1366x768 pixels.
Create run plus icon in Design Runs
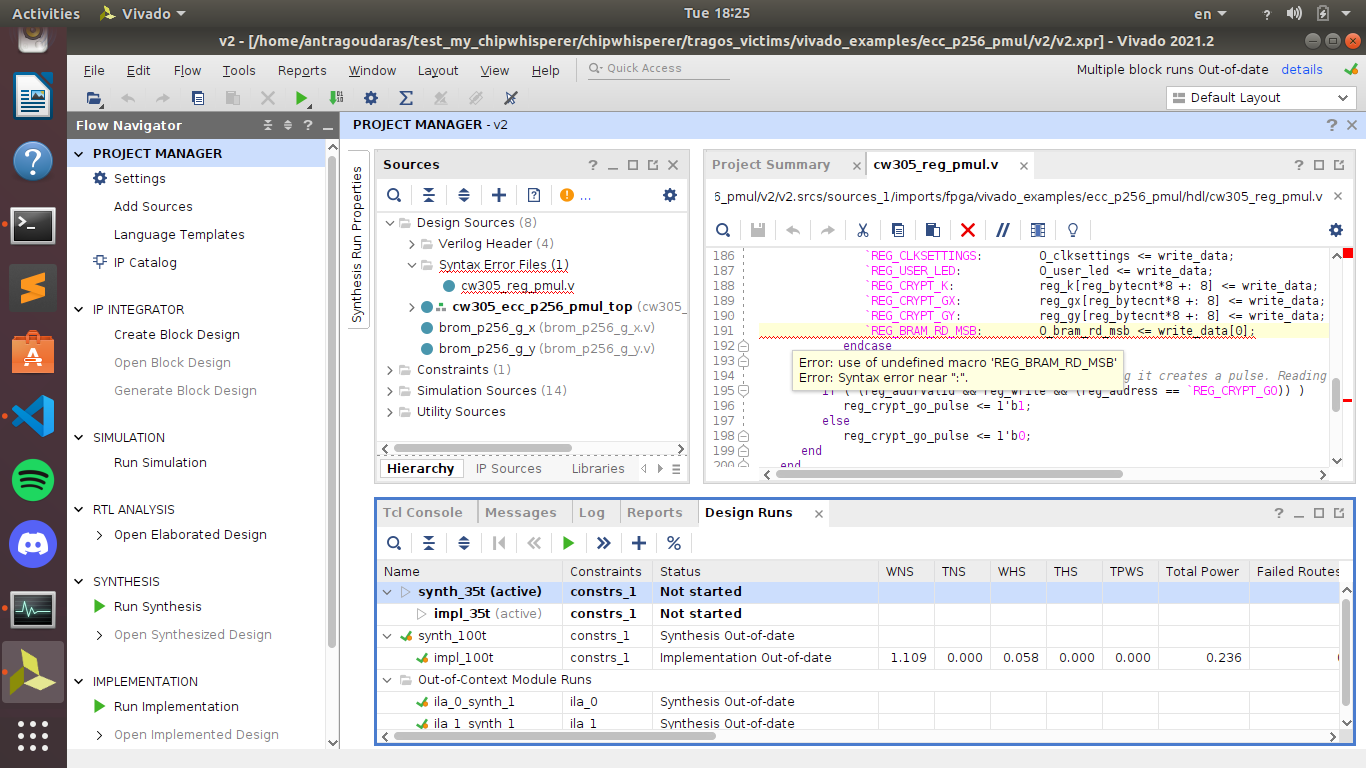coord(639,543)
